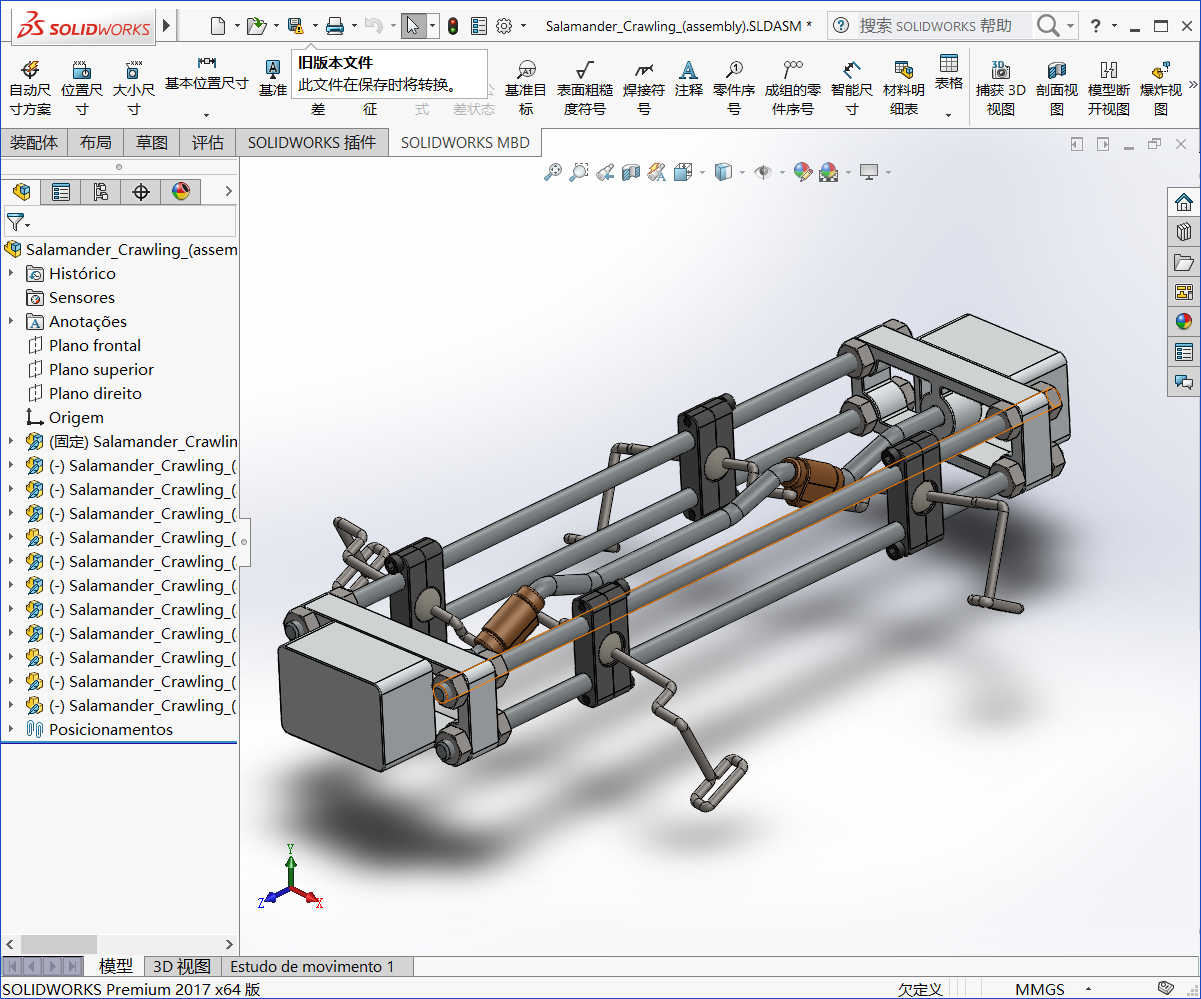Open the Options gear icon
This screenshot has height=999, width=1201.
click(x=504, y=26)
